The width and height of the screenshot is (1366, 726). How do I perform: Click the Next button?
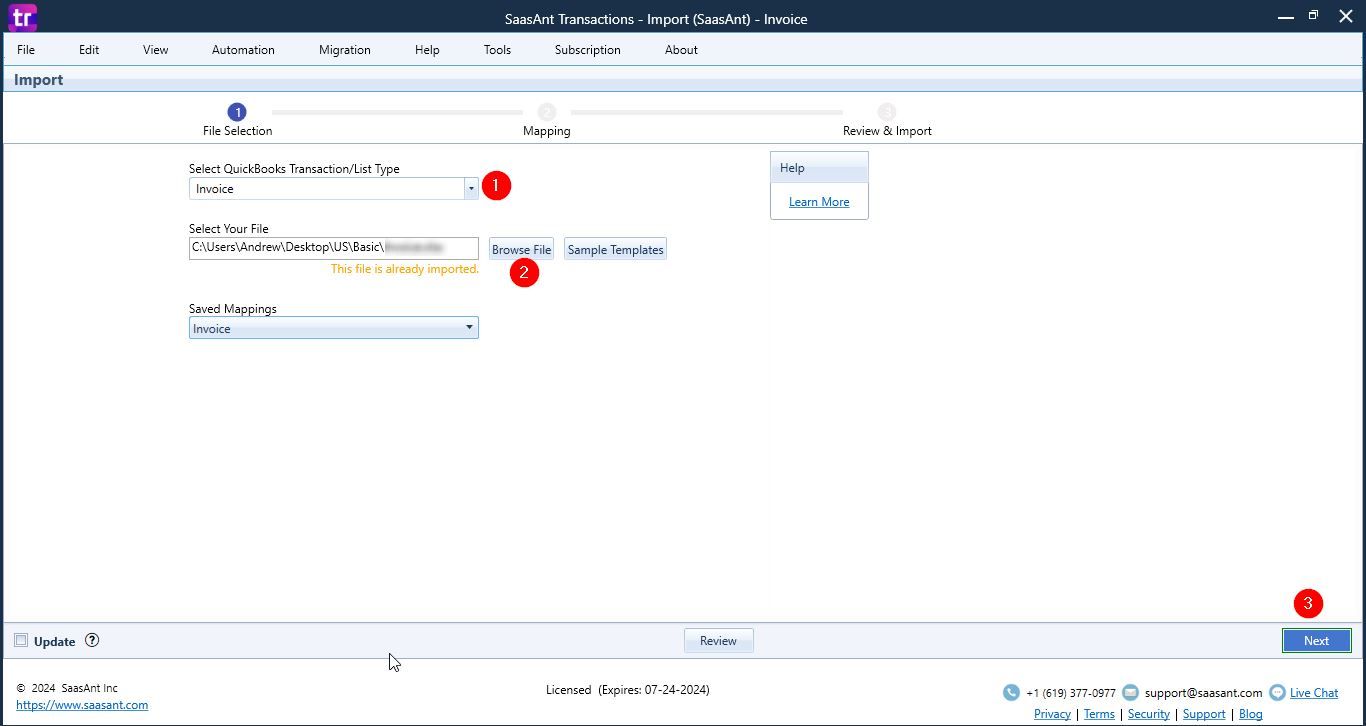coord(1316,640)
